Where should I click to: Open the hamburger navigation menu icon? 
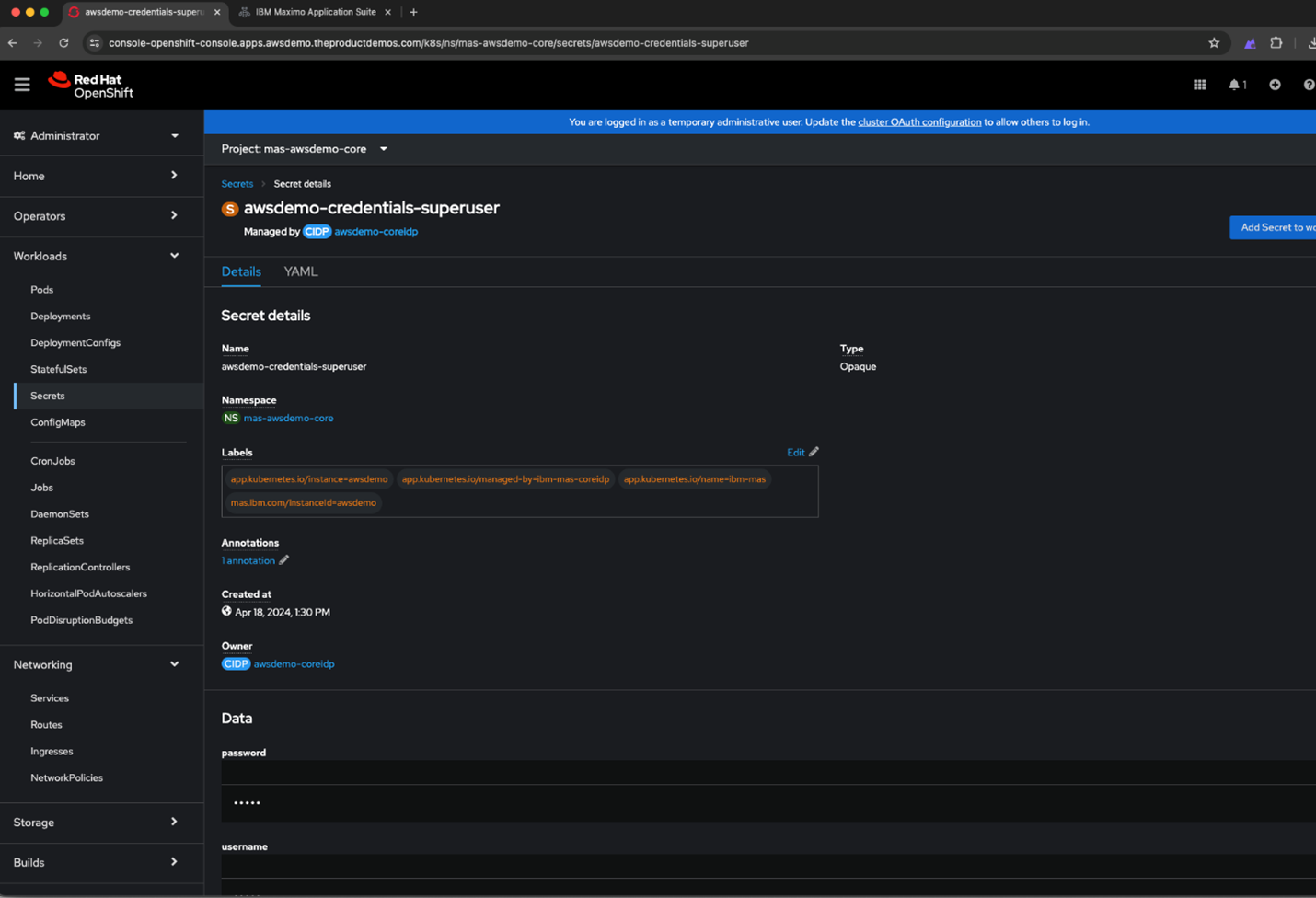tap(22, 84)
